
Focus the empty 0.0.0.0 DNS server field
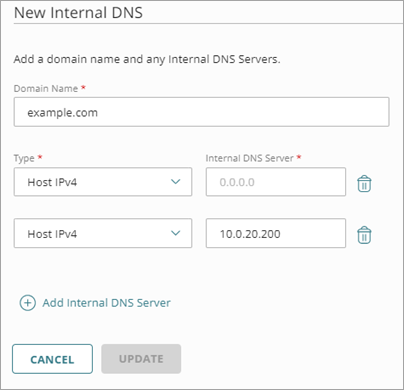[x=276, y=182]
